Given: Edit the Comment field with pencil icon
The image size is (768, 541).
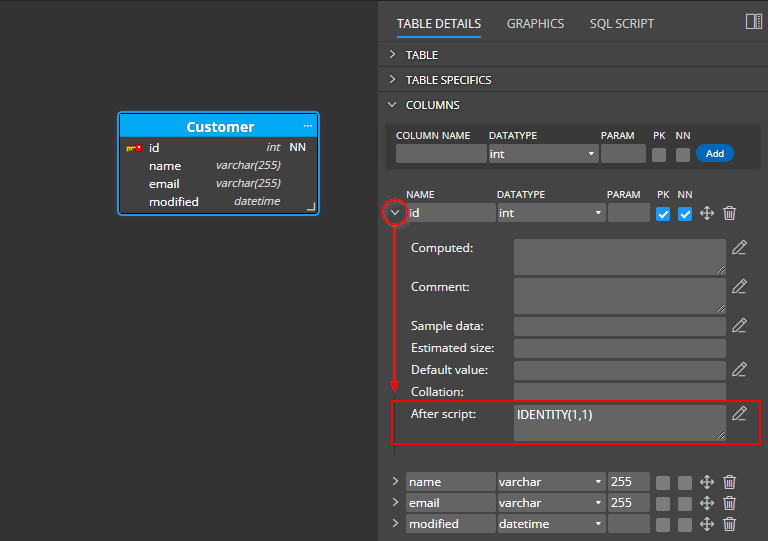Looking at the screenshot, I should pos(739,286).
